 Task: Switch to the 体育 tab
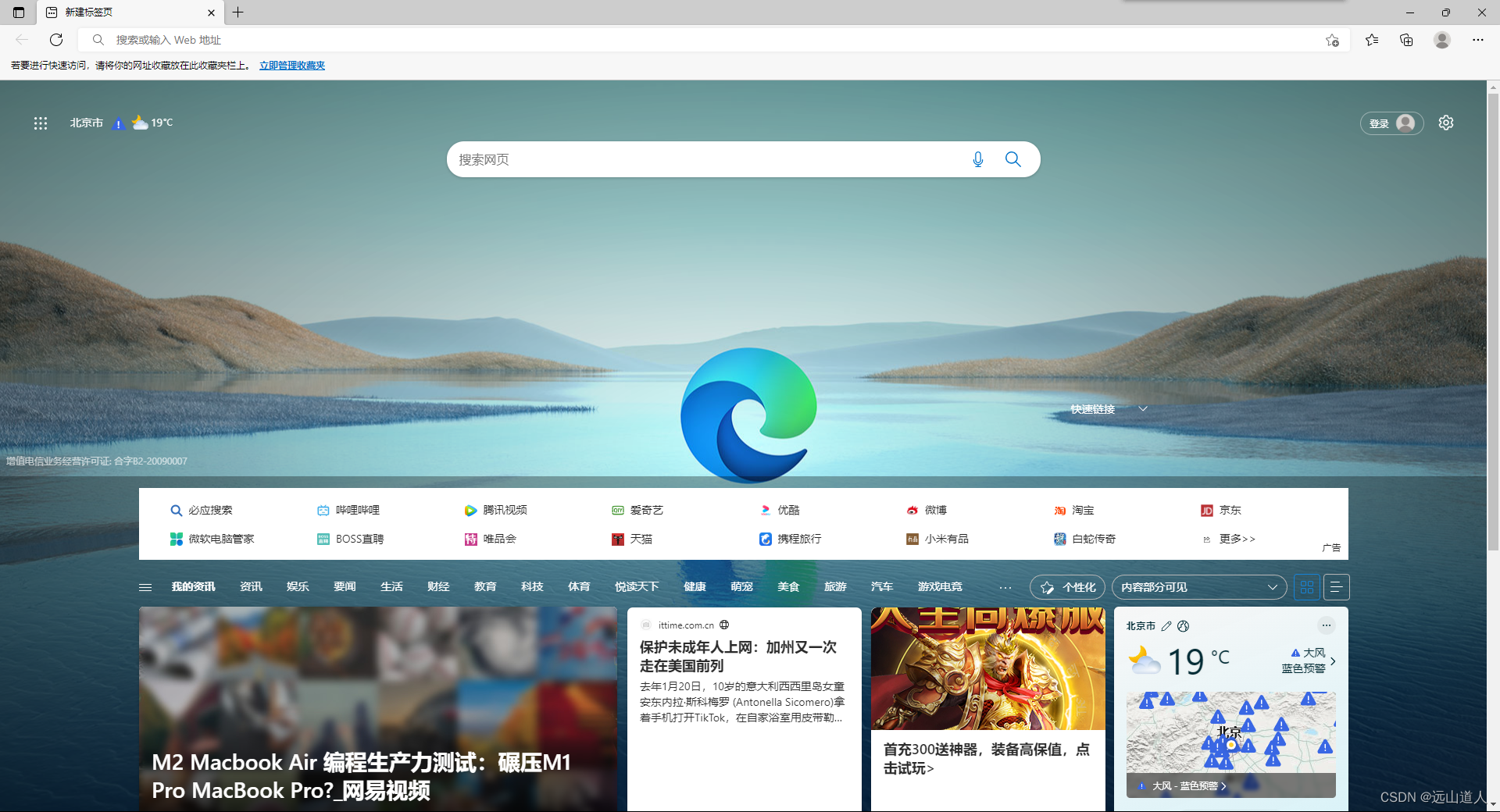(579, 587)
